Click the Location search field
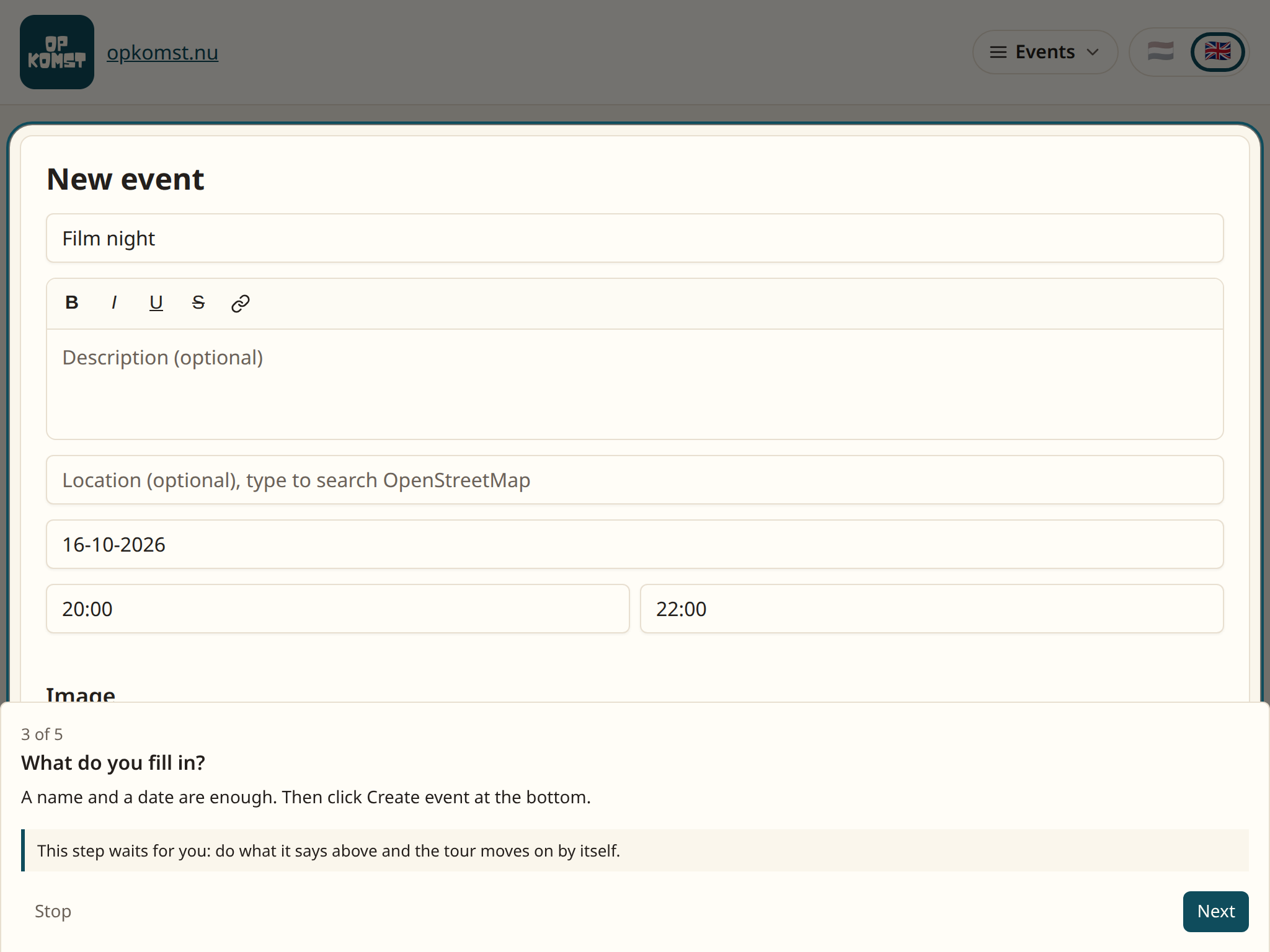This screenshot has height=952, width=1270. [635, 480]
